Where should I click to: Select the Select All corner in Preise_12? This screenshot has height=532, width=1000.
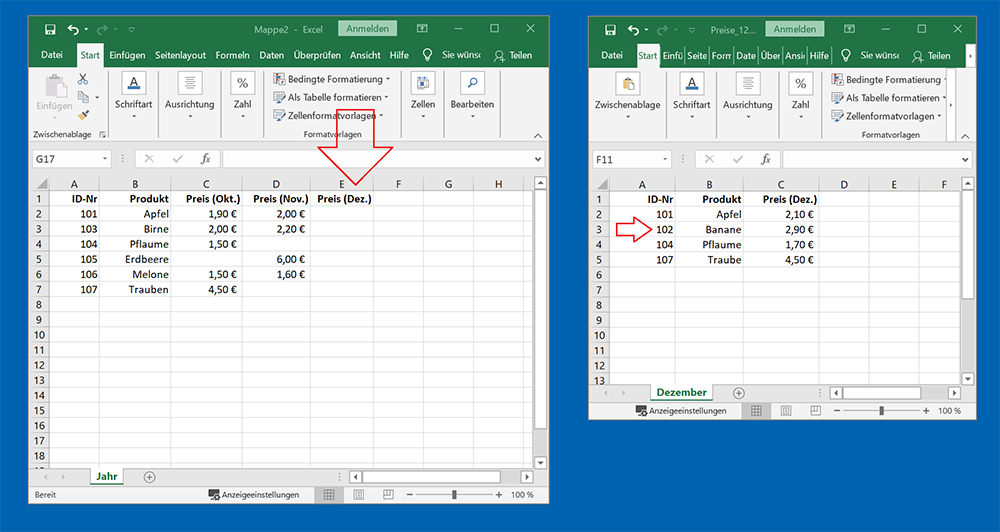[x=601, y=185]
